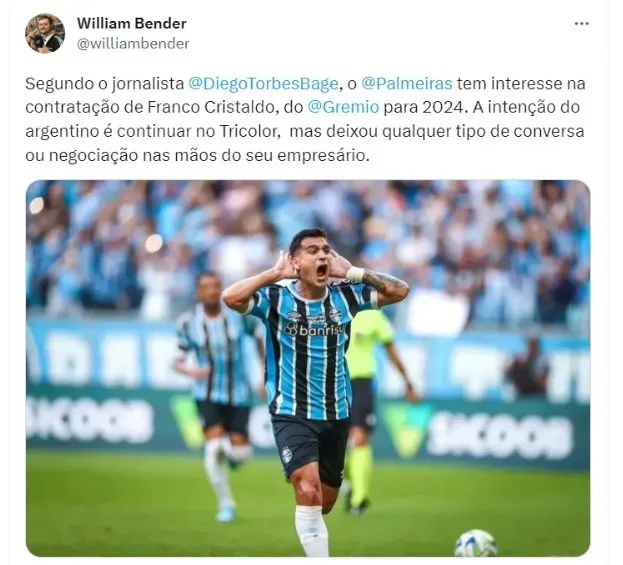Image resolution: width=623 pixels, height=565 pixels.
Task: Click the last line mentioning empresário
Action: pos(197,155)
